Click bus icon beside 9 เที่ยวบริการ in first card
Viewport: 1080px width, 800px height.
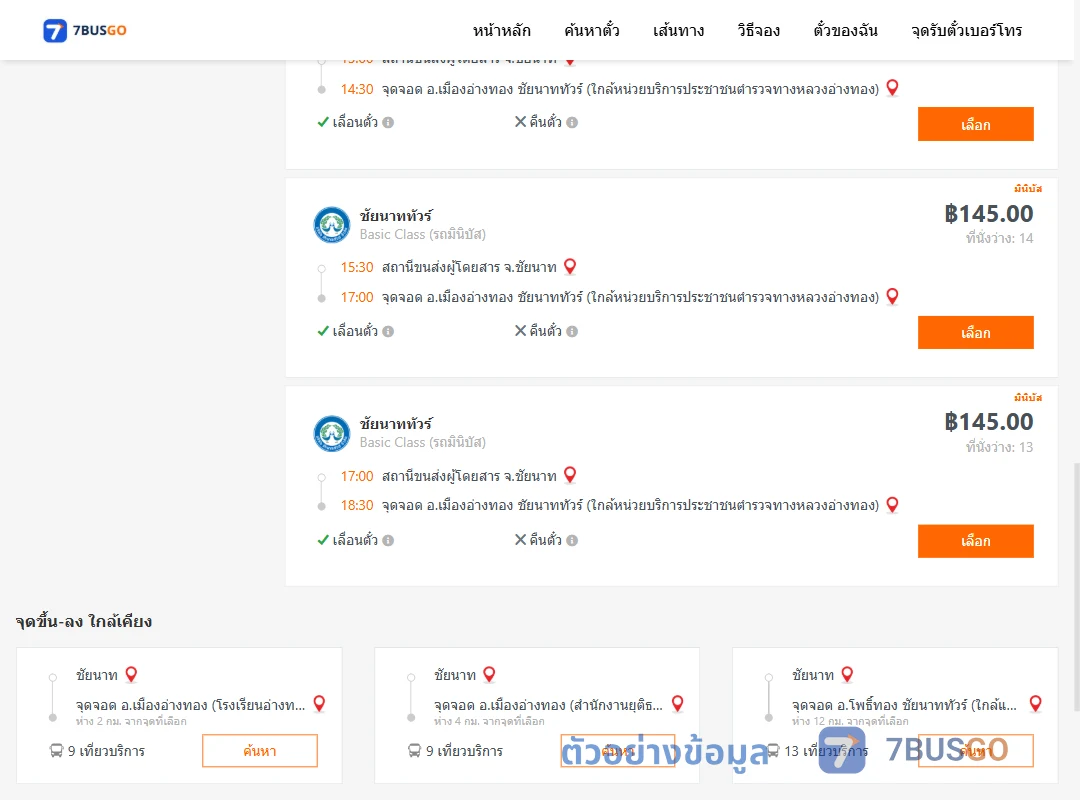[56, 750]
